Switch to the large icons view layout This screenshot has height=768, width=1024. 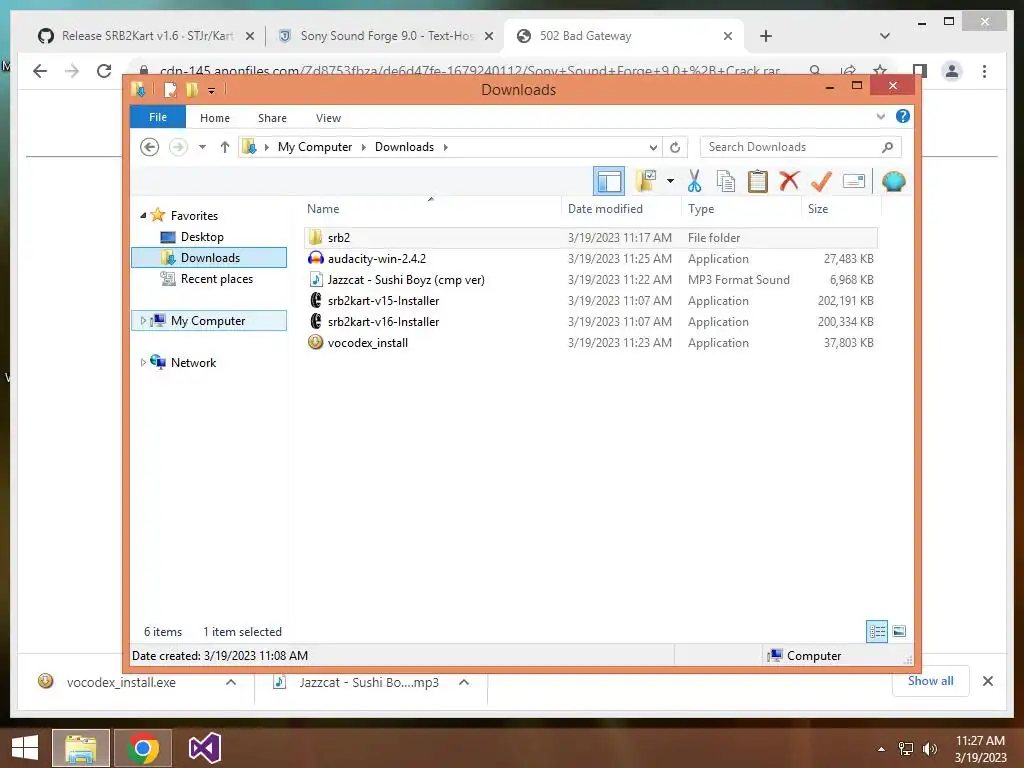click(899, 632)
